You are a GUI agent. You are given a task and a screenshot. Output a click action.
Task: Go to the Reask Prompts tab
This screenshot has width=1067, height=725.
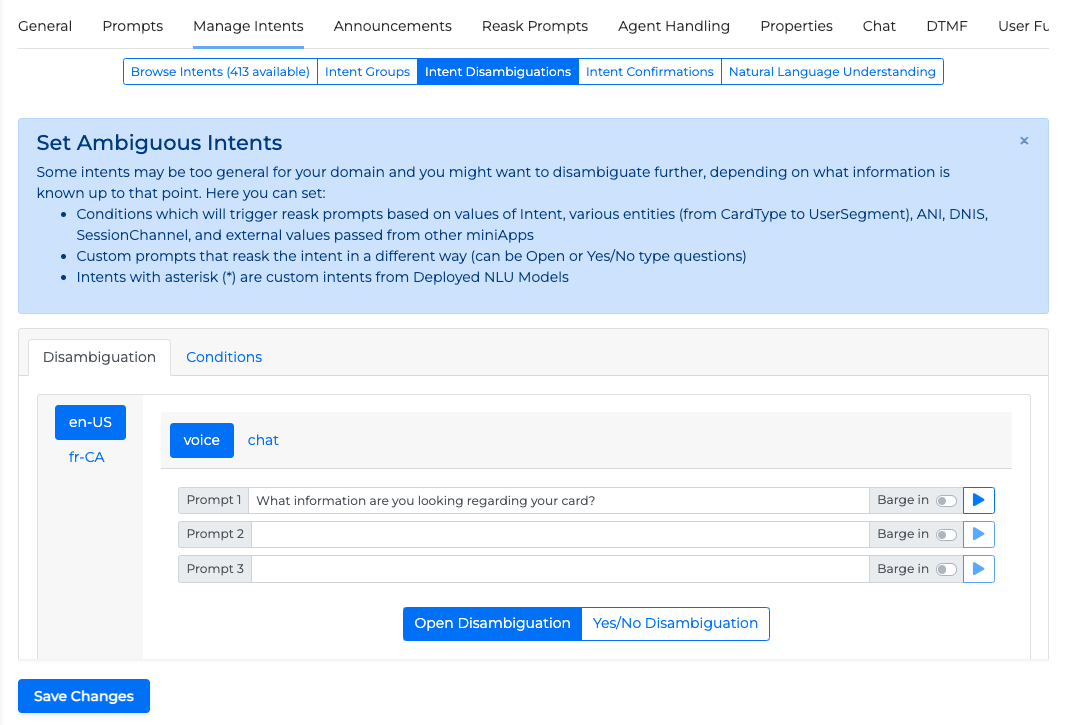534,26
